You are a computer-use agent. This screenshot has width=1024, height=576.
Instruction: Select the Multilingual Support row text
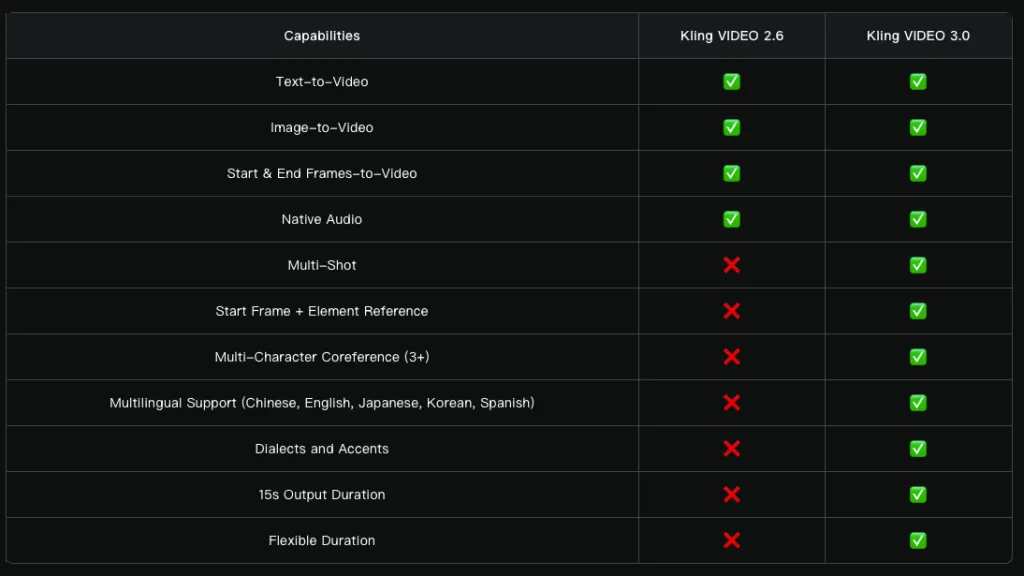(322, 403)
